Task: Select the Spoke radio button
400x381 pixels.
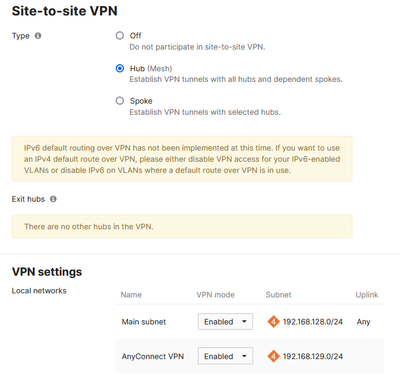Action: point(120,101)
